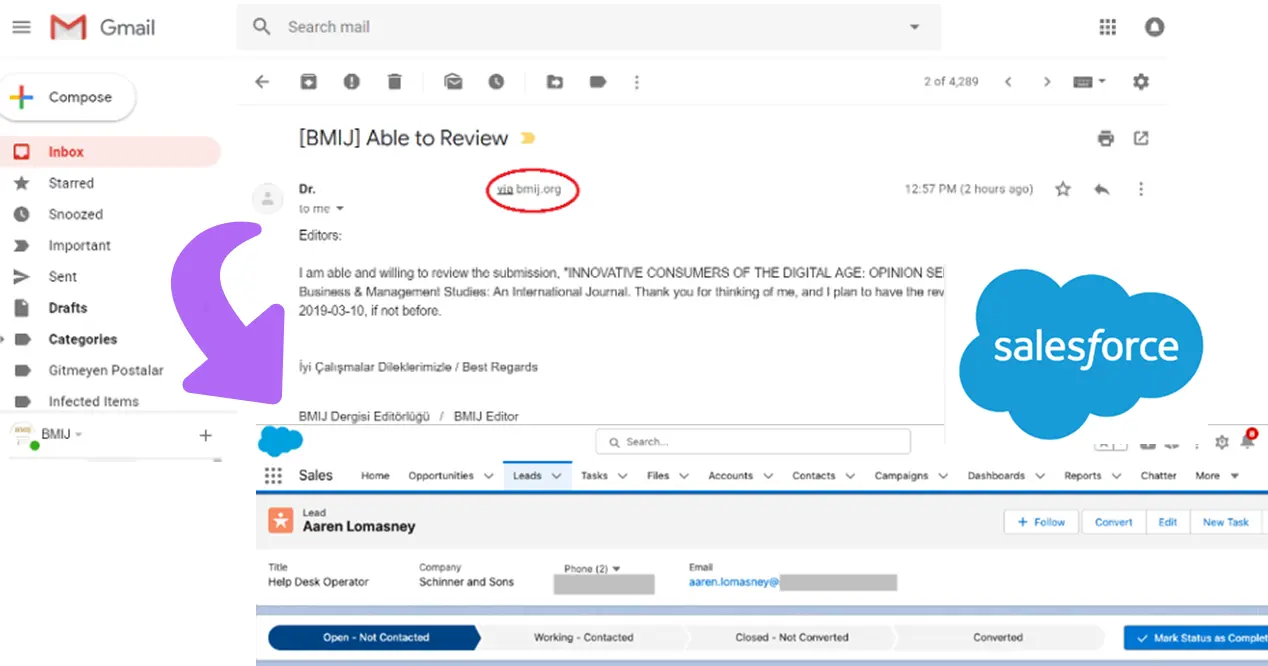This screenshot has height=666, width=1268.
Task: Click Mark Status as Complete
Action: coord(1195,638)
